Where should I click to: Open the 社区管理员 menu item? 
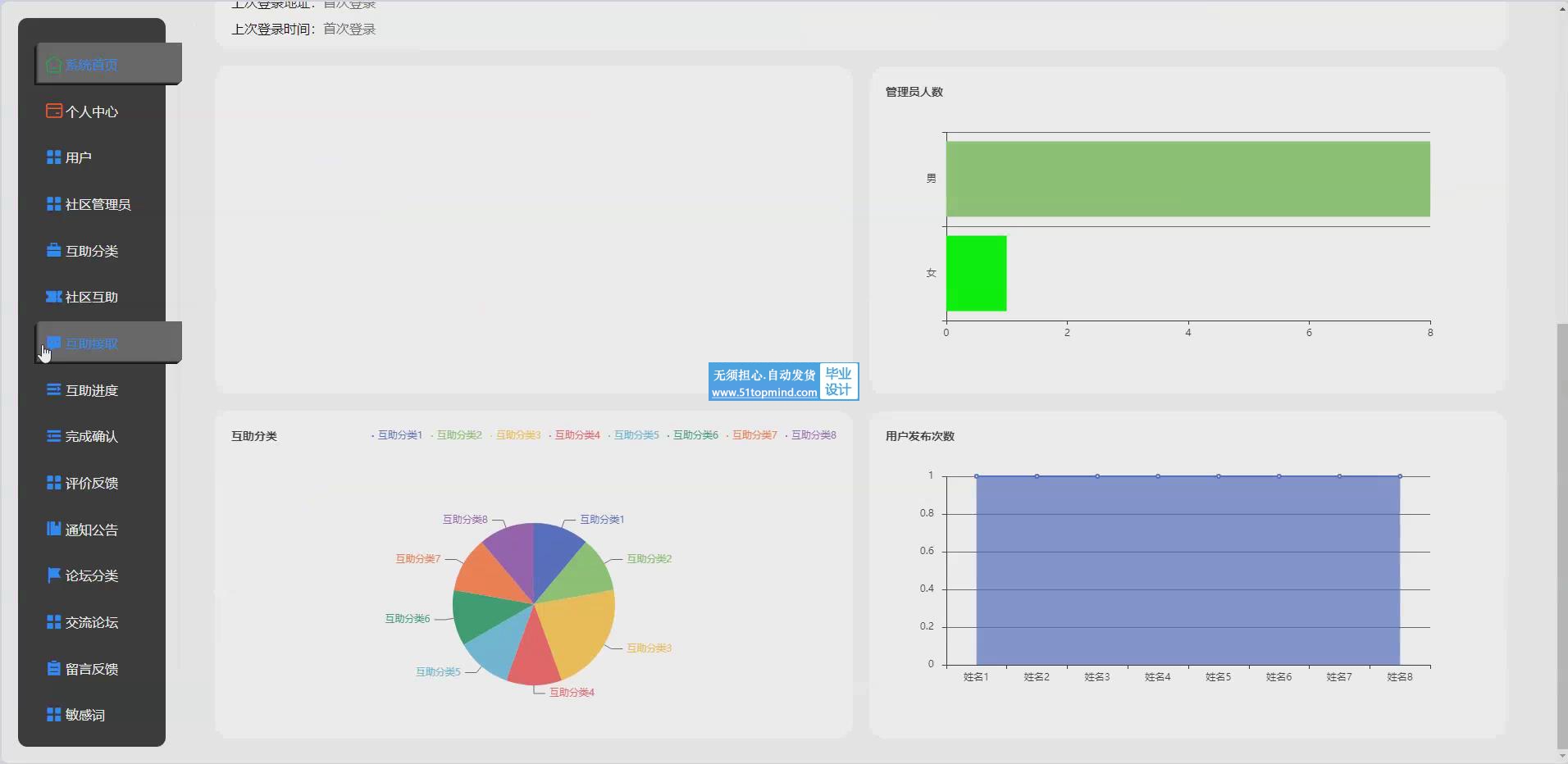[98, 204]
